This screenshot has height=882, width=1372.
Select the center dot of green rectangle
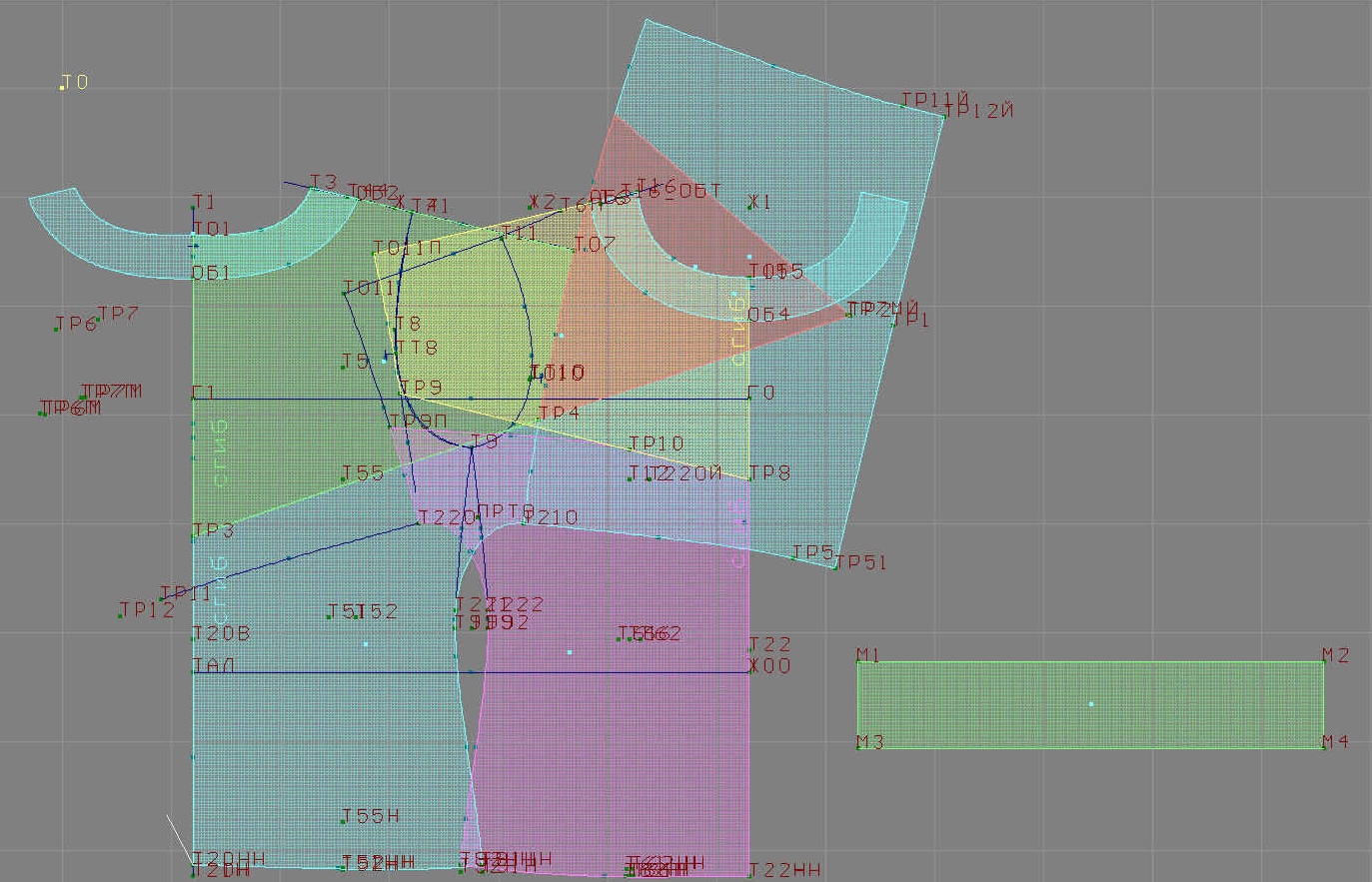pyautogui.click(x=1091, y=704)
